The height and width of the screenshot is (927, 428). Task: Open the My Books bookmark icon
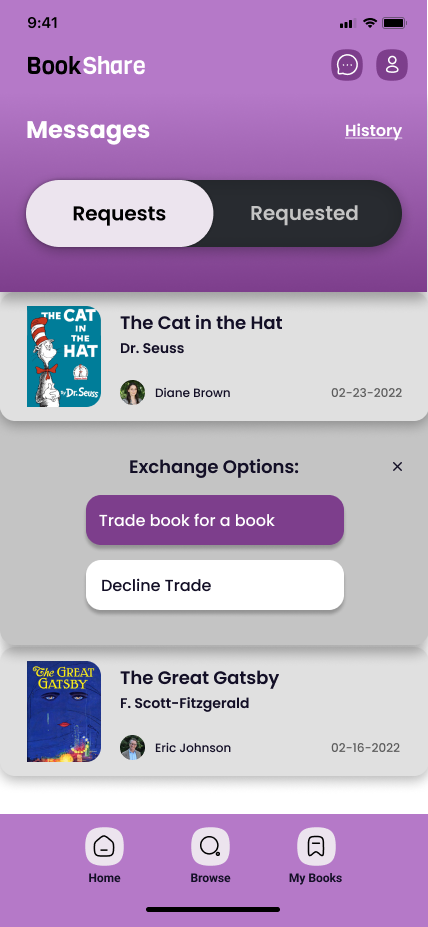pyautogui.click(x=316, y=846)
